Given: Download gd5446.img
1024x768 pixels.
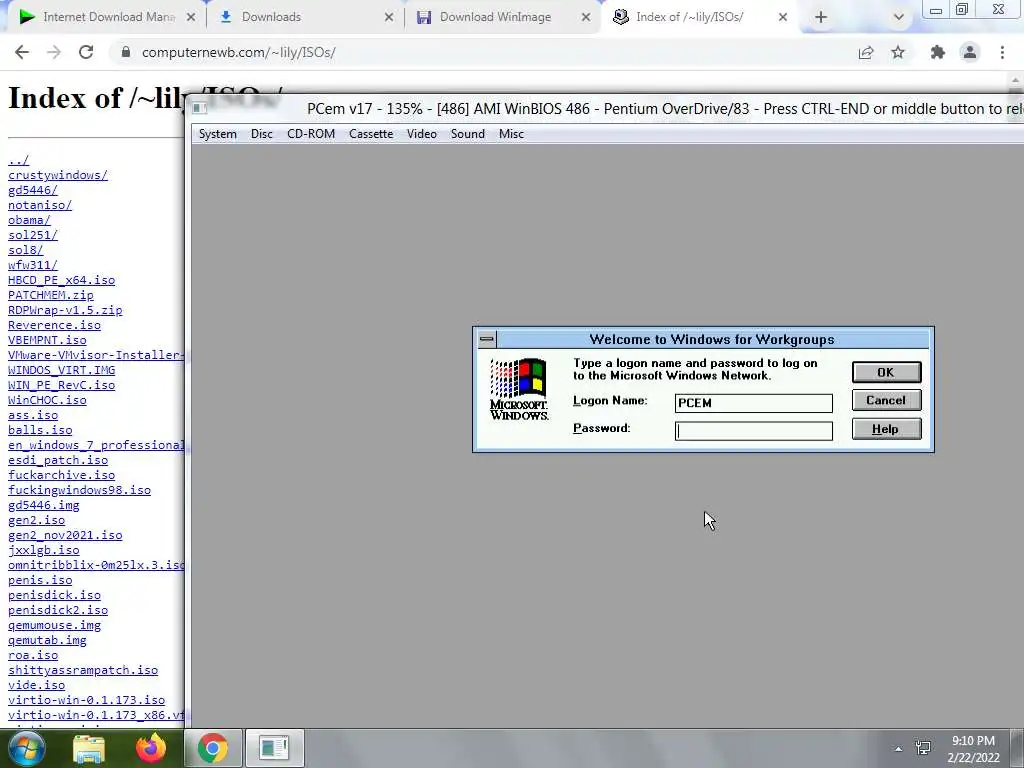Looking at the screenshot, I should click(x=44, y=505).
